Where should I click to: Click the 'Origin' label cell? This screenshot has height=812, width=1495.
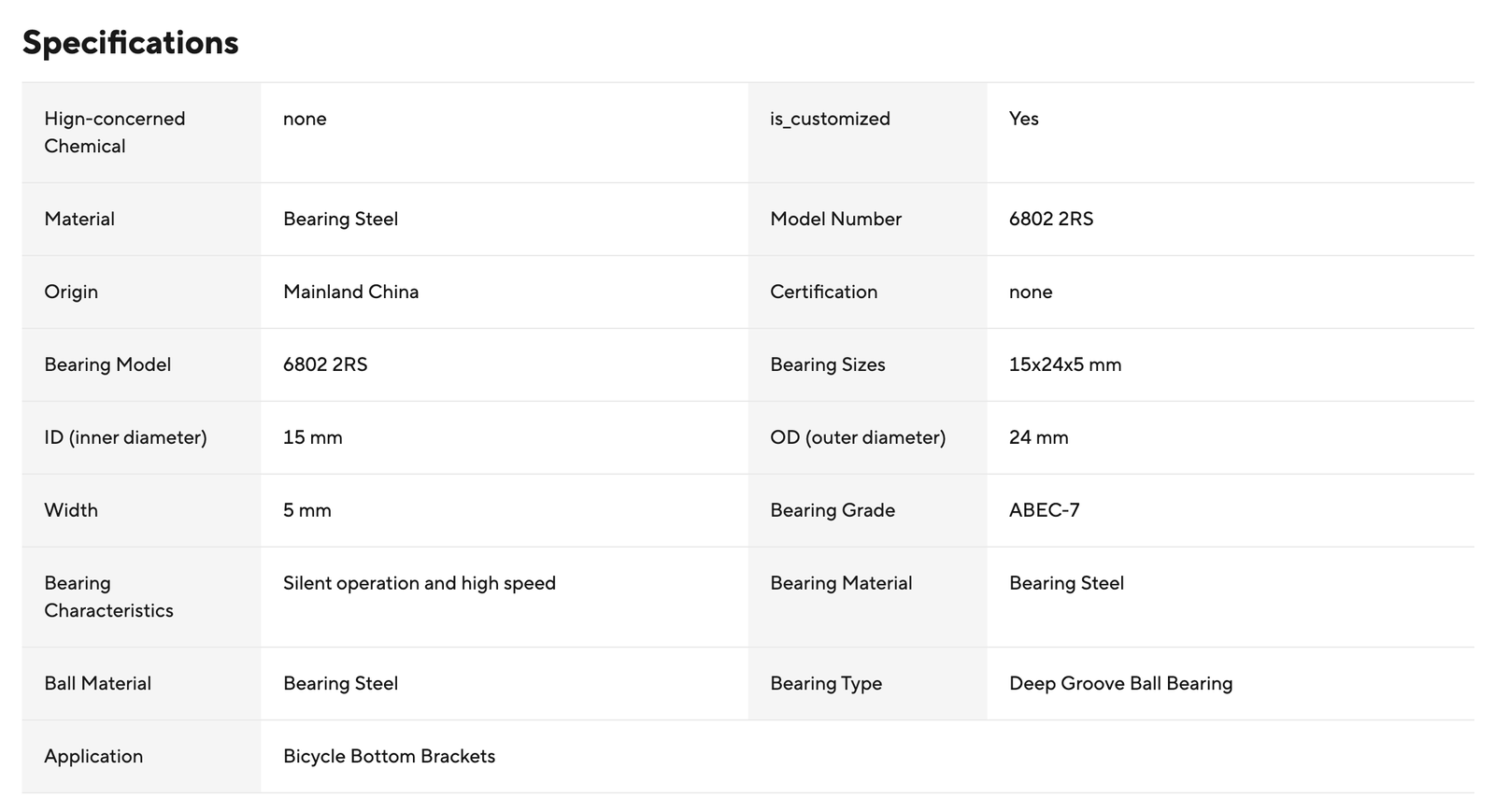[141, 292]
